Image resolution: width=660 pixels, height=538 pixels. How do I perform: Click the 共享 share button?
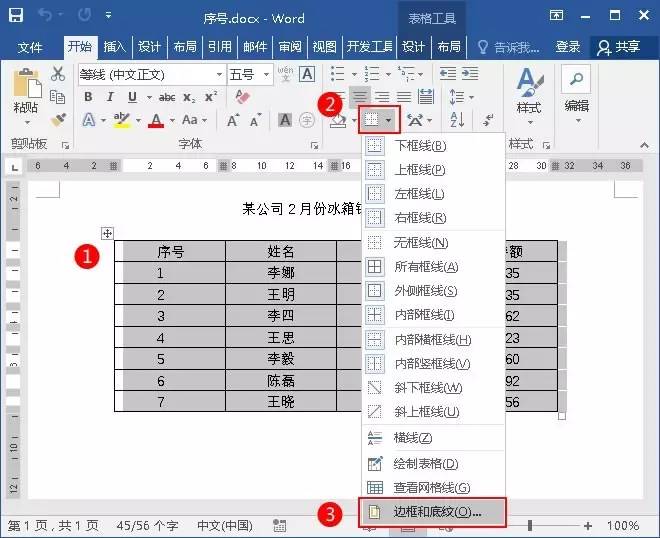618,47
